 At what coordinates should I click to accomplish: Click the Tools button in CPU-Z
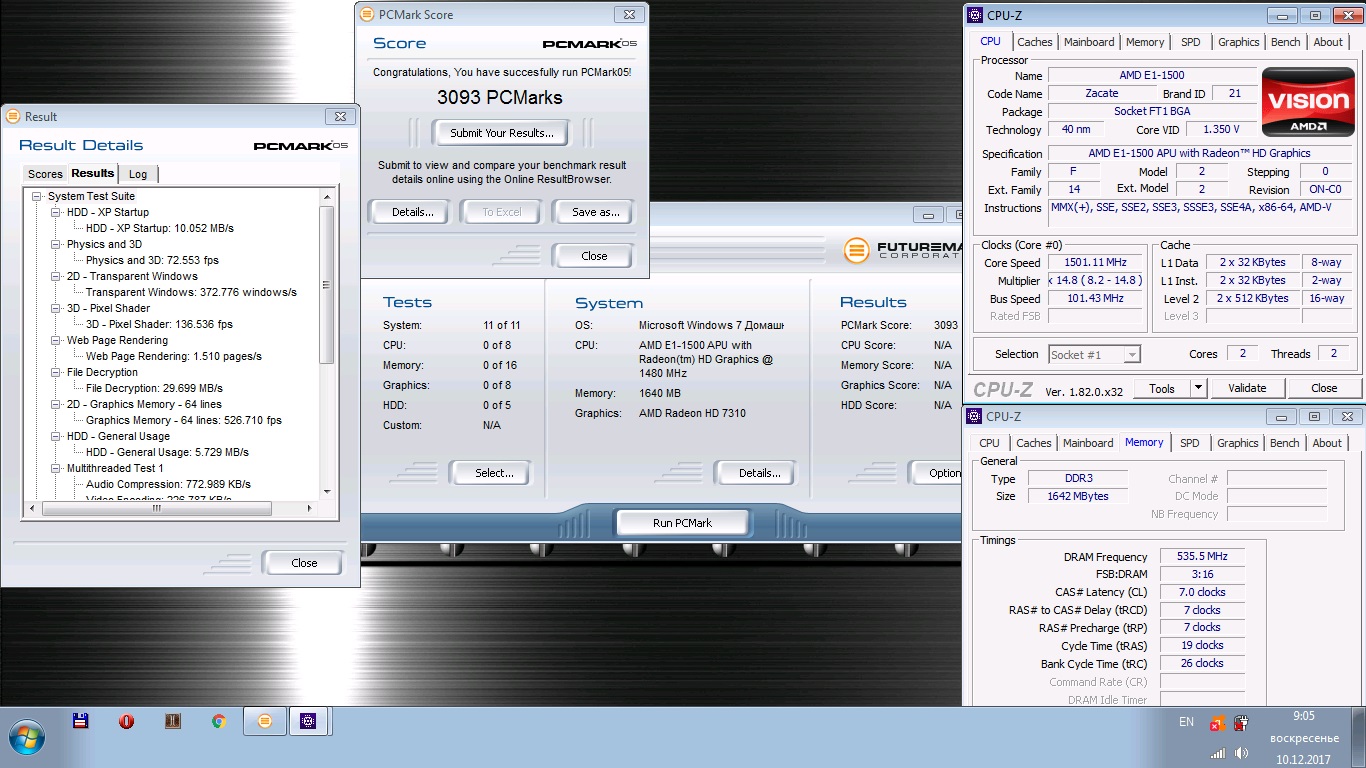[1162, 388]
